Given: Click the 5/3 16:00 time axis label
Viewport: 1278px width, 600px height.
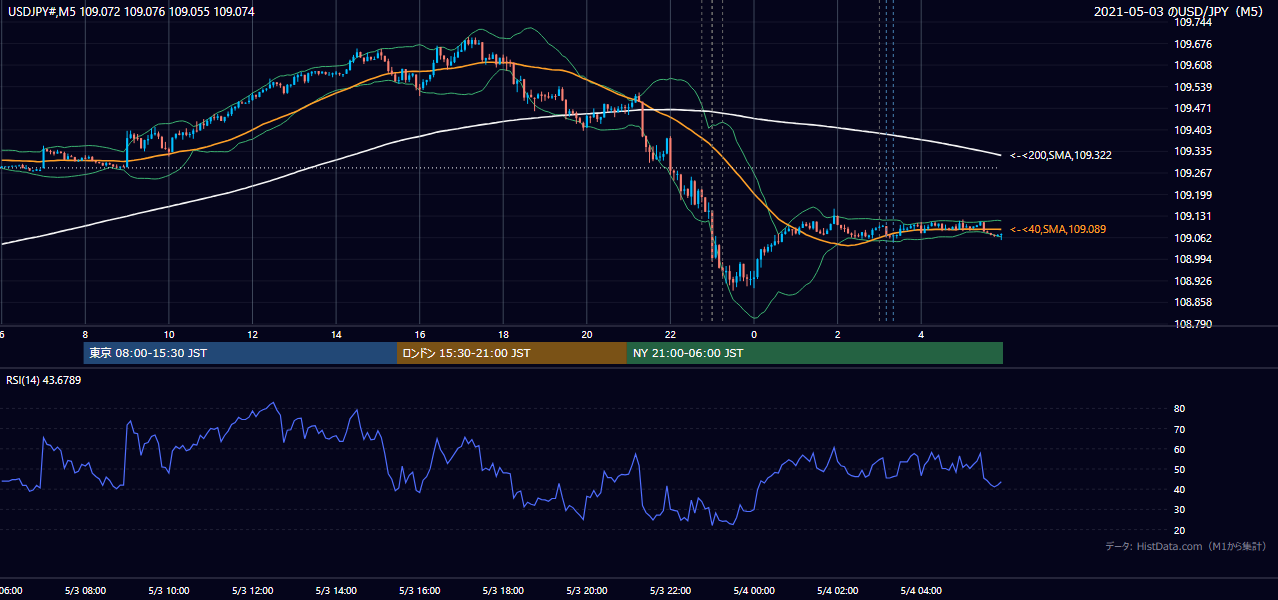Looking at the screenshot, I should (420, 591).
